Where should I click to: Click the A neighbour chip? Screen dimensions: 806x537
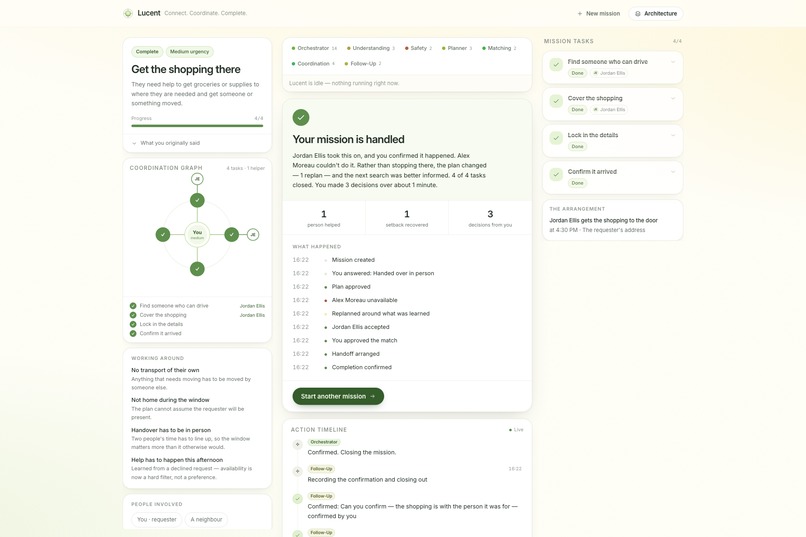click(x=206, y=520)
